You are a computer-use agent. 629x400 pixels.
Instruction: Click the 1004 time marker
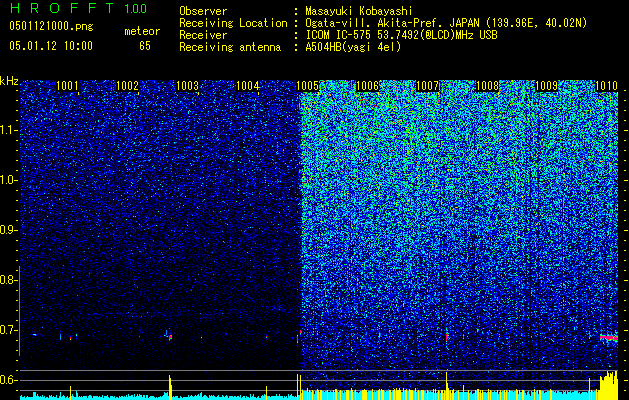(248, 85)
